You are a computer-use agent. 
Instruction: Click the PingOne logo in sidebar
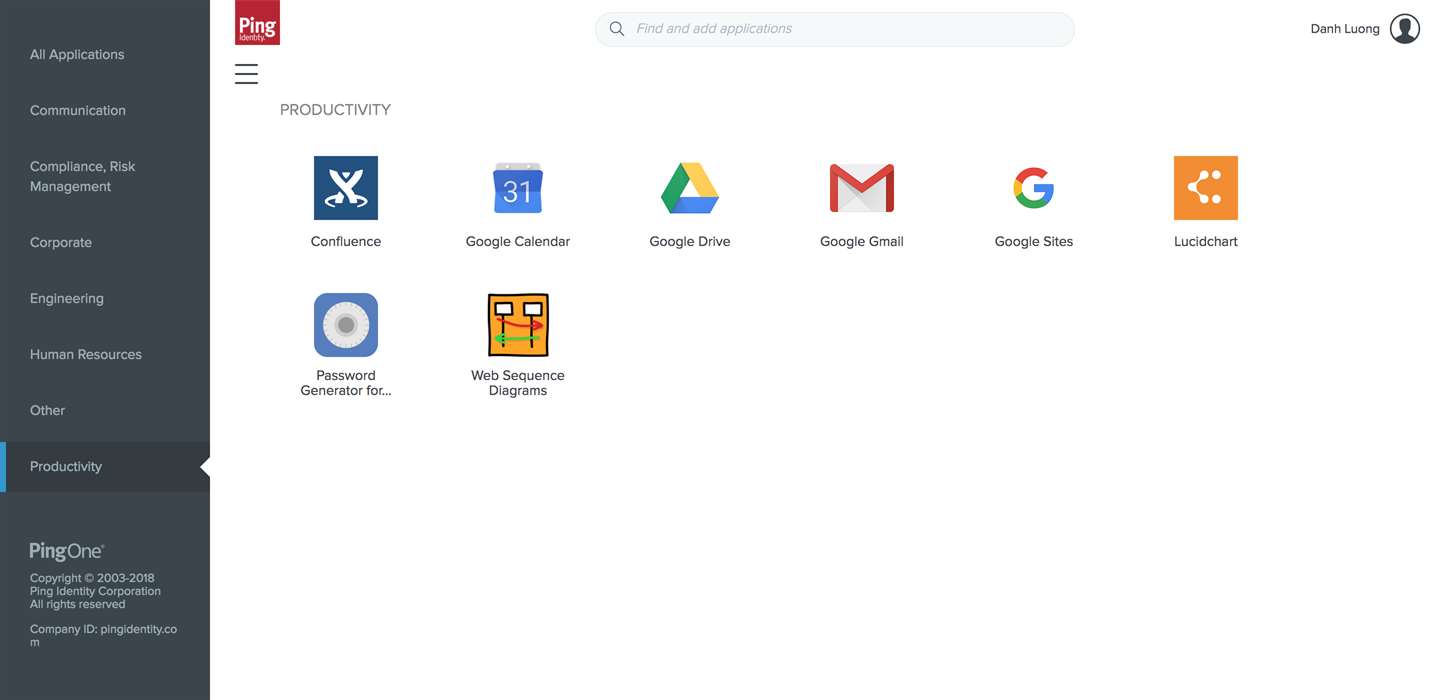67,552
